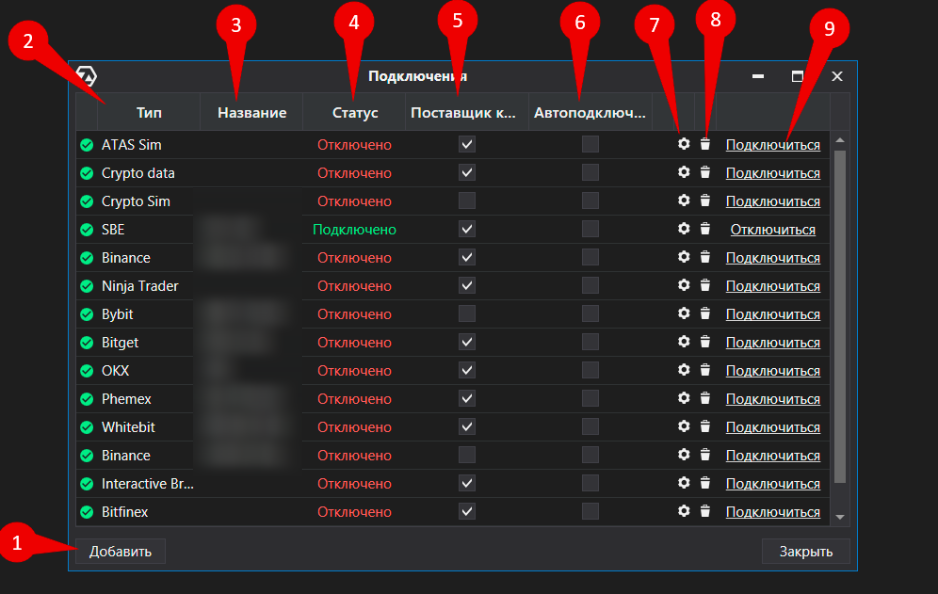
Task: Open settings gear for Phemex row
Action: tap(684, 398)
